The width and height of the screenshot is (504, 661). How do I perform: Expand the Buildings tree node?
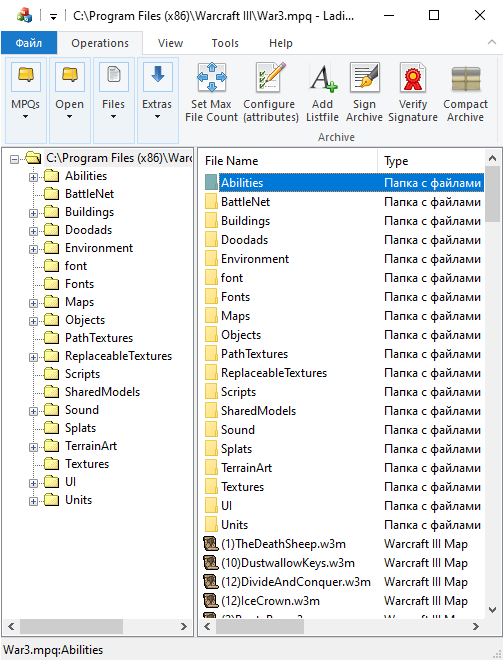pyautogui.click(x=33, y=213)
